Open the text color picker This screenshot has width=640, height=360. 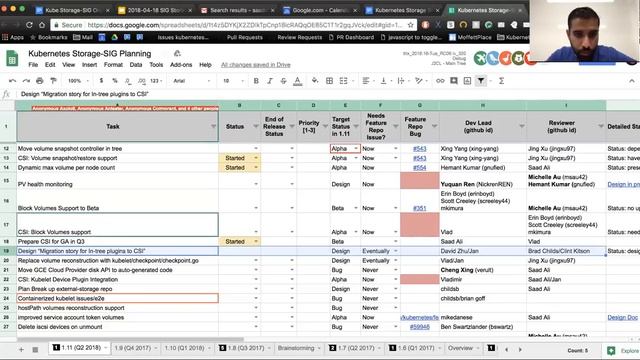298,81
